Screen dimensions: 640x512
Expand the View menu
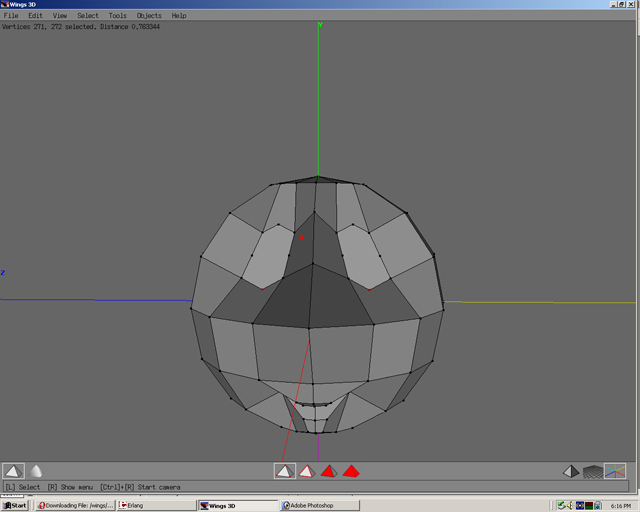click(60, 16)
